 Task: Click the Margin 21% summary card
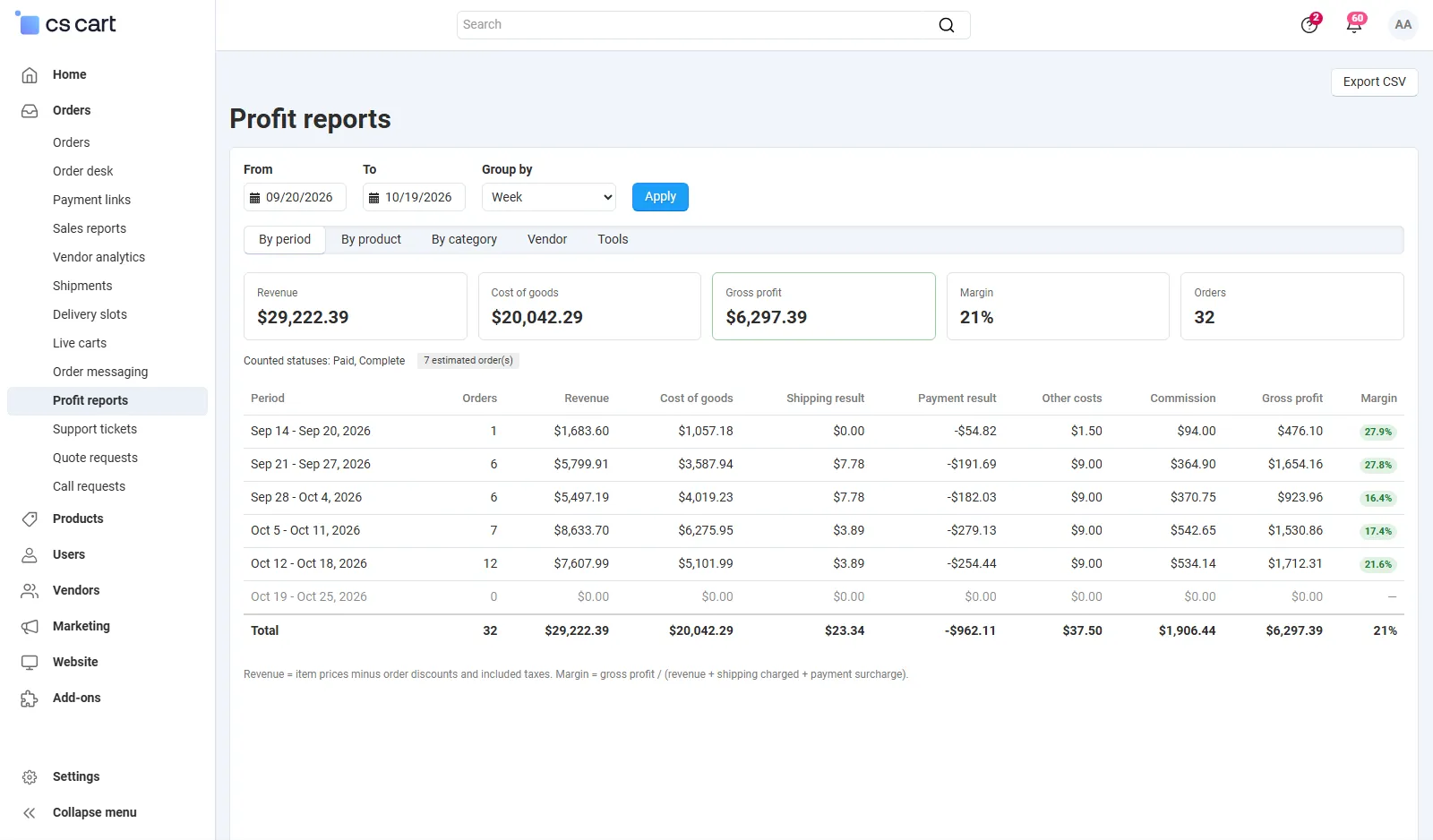(1058, 306)
